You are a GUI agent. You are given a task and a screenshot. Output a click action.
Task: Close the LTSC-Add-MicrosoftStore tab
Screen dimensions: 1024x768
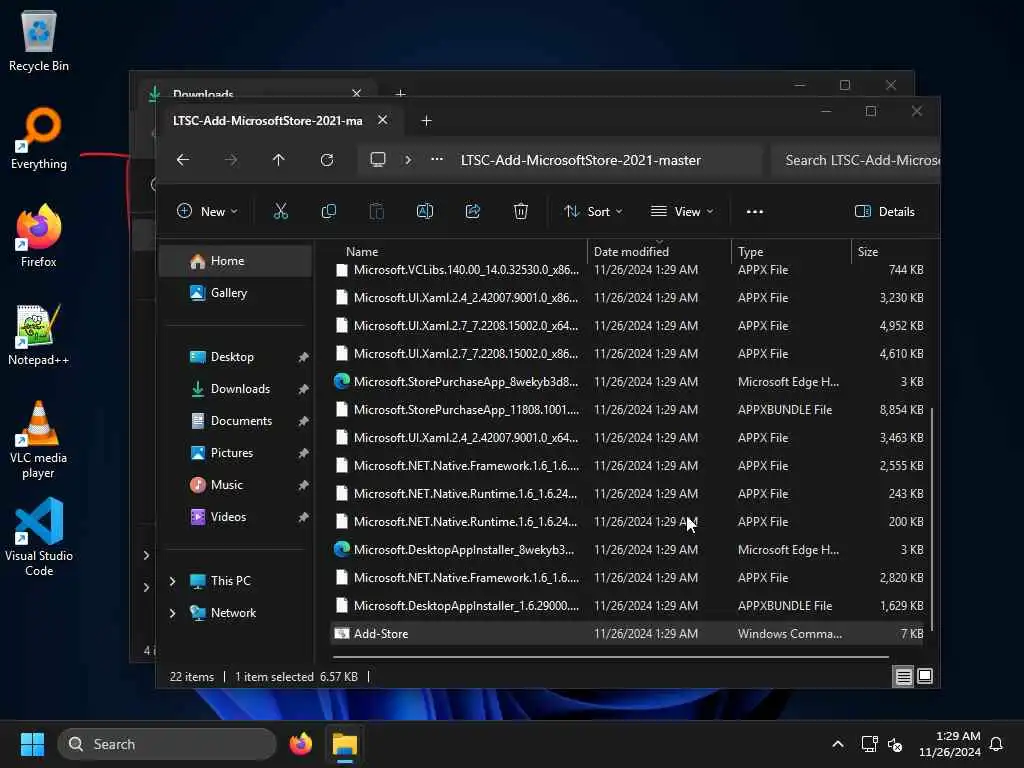pyautogui.click(x=383, y=120)
